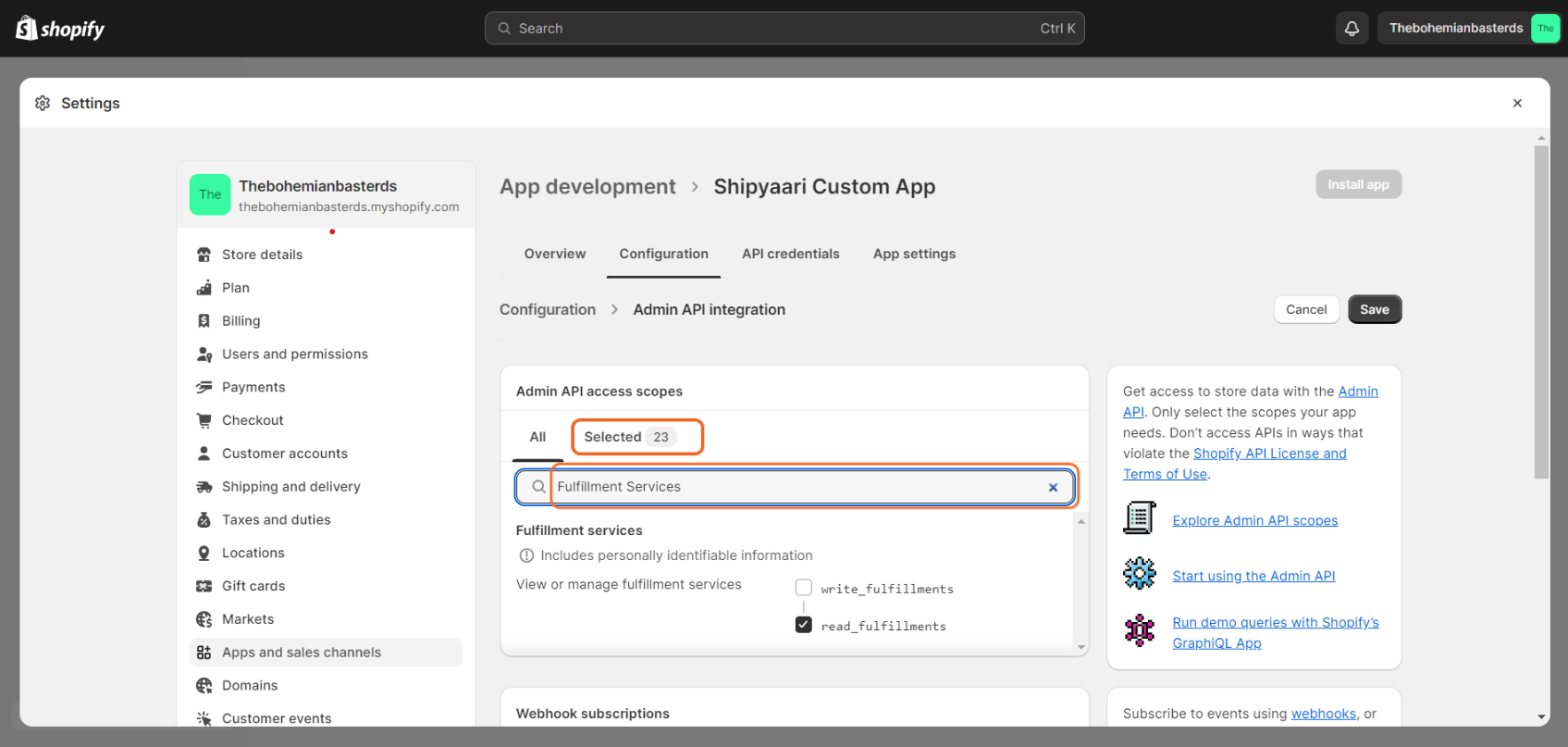Image resolution: width=1568 pixels, height=747 pixels.
Task: Click the Plan icon
Action: pyautogui.click(x=204, y=288)
